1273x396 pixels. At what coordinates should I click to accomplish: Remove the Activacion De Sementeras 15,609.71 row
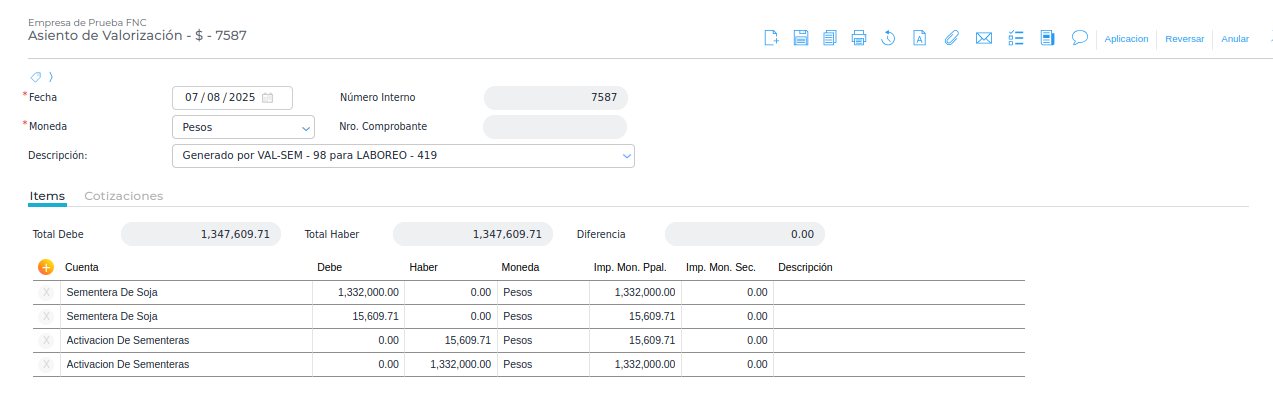tap(46, 340)
